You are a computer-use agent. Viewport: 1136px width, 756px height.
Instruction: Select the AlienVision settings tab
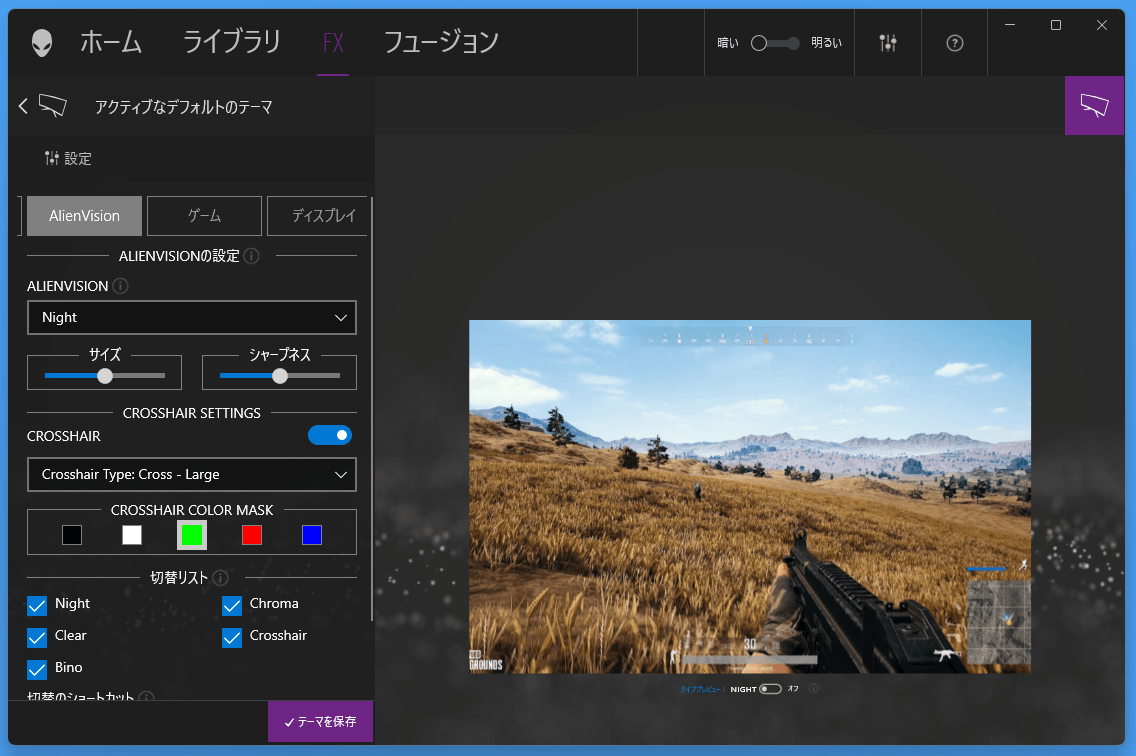coord(85,216)
